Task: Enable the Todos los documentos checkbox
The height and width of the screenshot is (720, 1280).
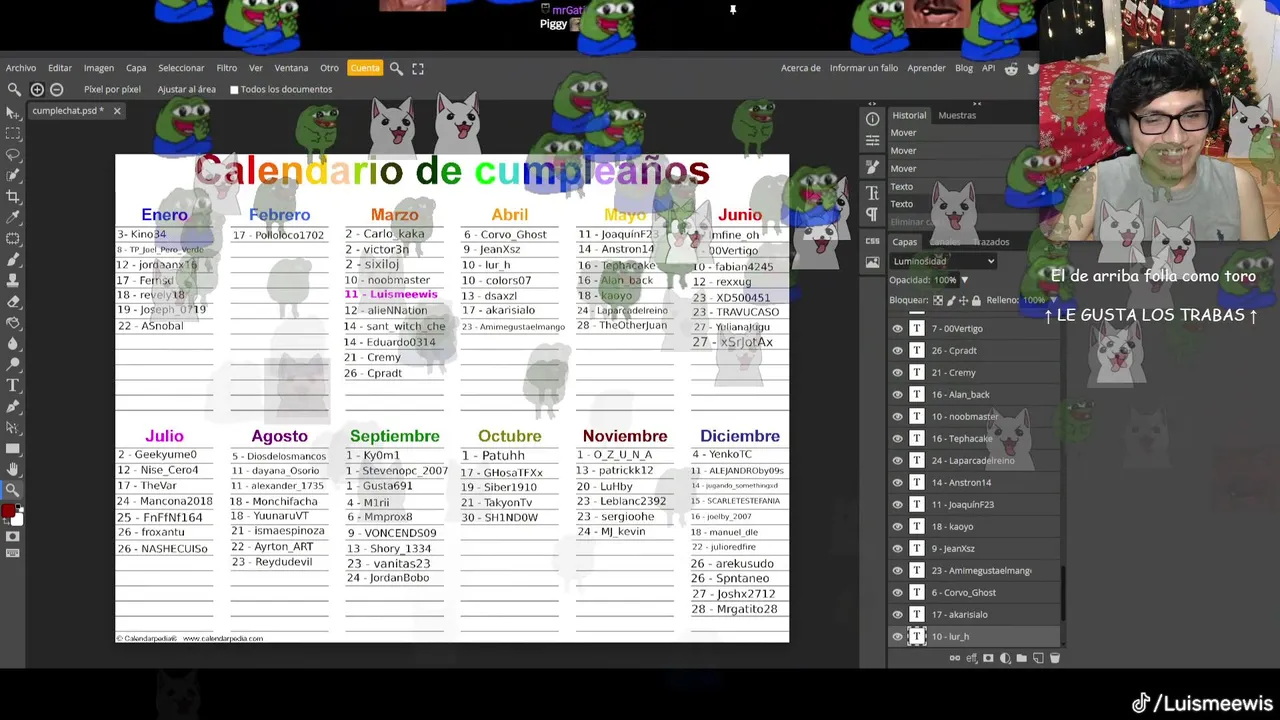Action: point(234,90)
